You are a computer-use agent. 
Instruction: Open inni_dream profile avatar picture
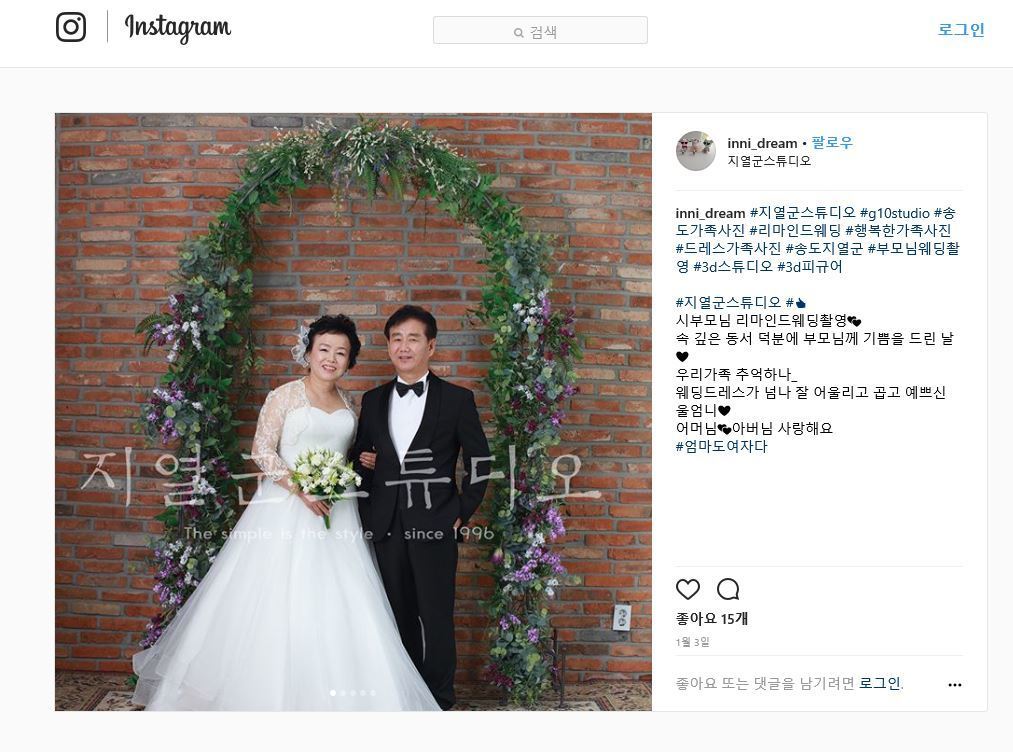click(x=696, y=151)
